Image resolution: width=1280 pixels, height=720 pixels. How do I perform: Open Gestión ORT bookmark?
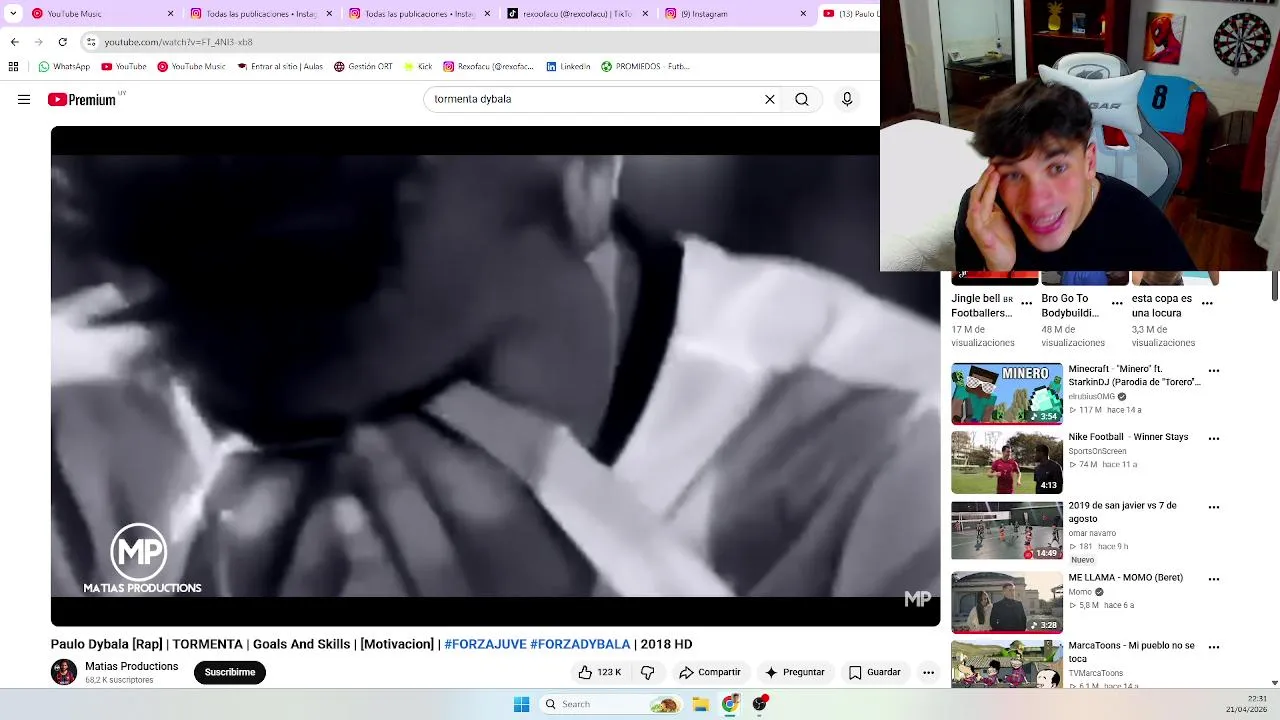tap(363, 66)
